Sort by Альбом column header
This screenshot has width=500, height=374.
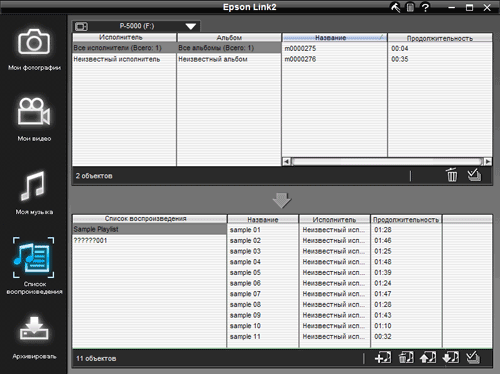(229, 37)
